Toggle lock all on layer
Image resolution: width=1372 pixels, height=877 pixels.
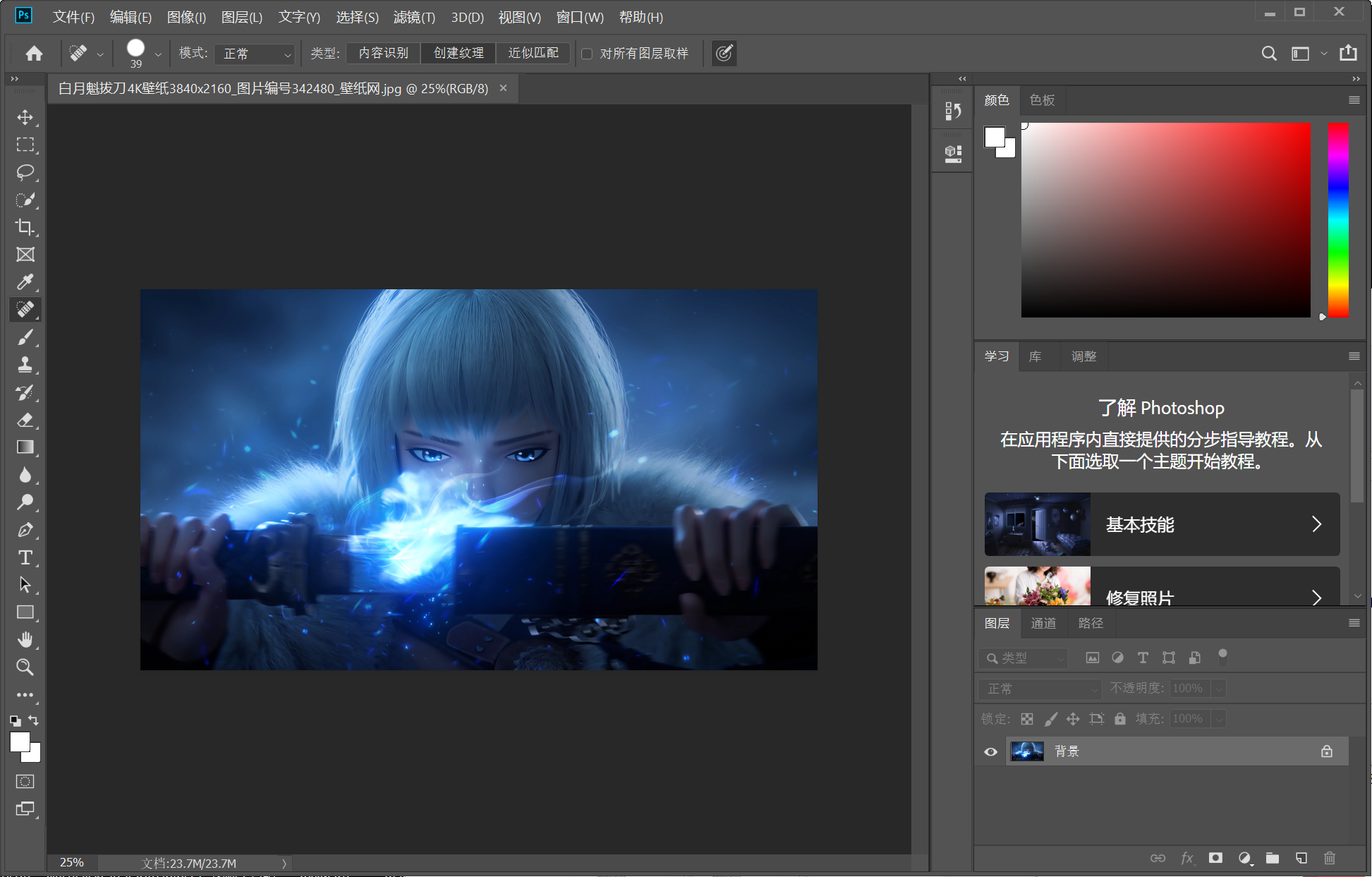pos(1120,719)
